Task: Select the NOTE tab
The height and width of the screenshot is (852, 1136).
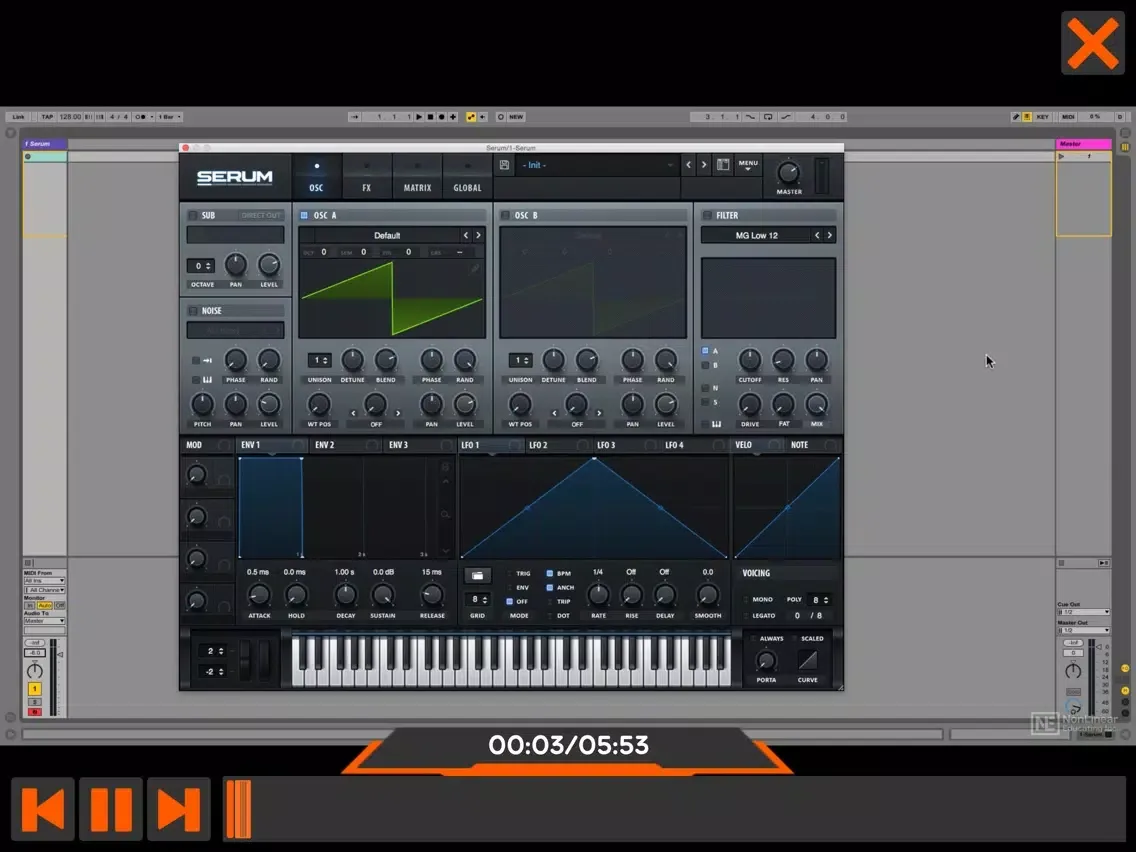Action: click(799, 445)
